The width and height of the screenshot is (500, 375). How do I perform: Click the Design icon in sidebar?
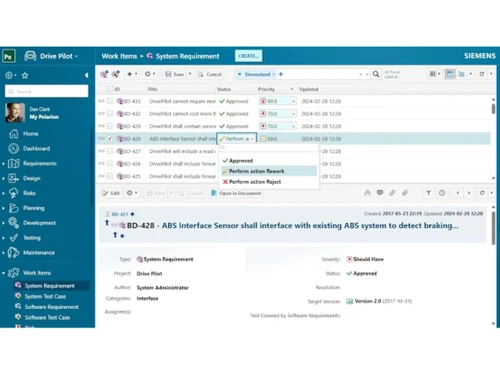point(14,178)
